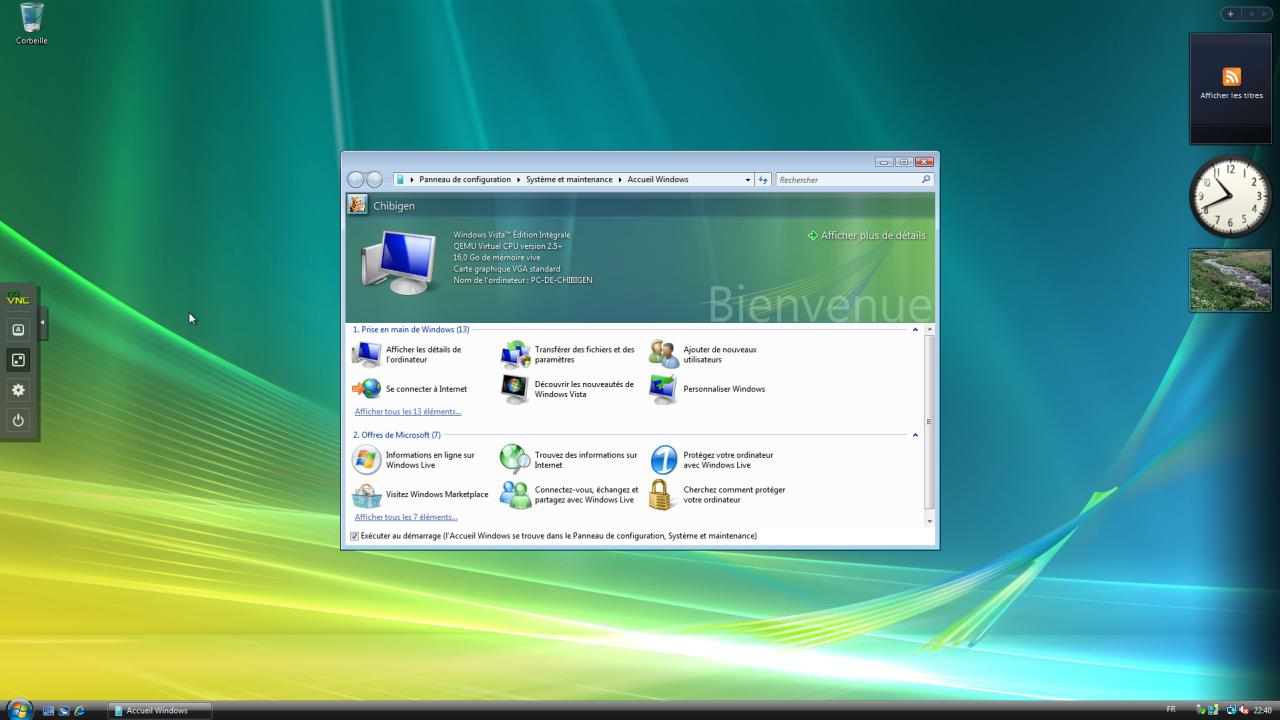Select Se connecter à Internet

point(426,389)
